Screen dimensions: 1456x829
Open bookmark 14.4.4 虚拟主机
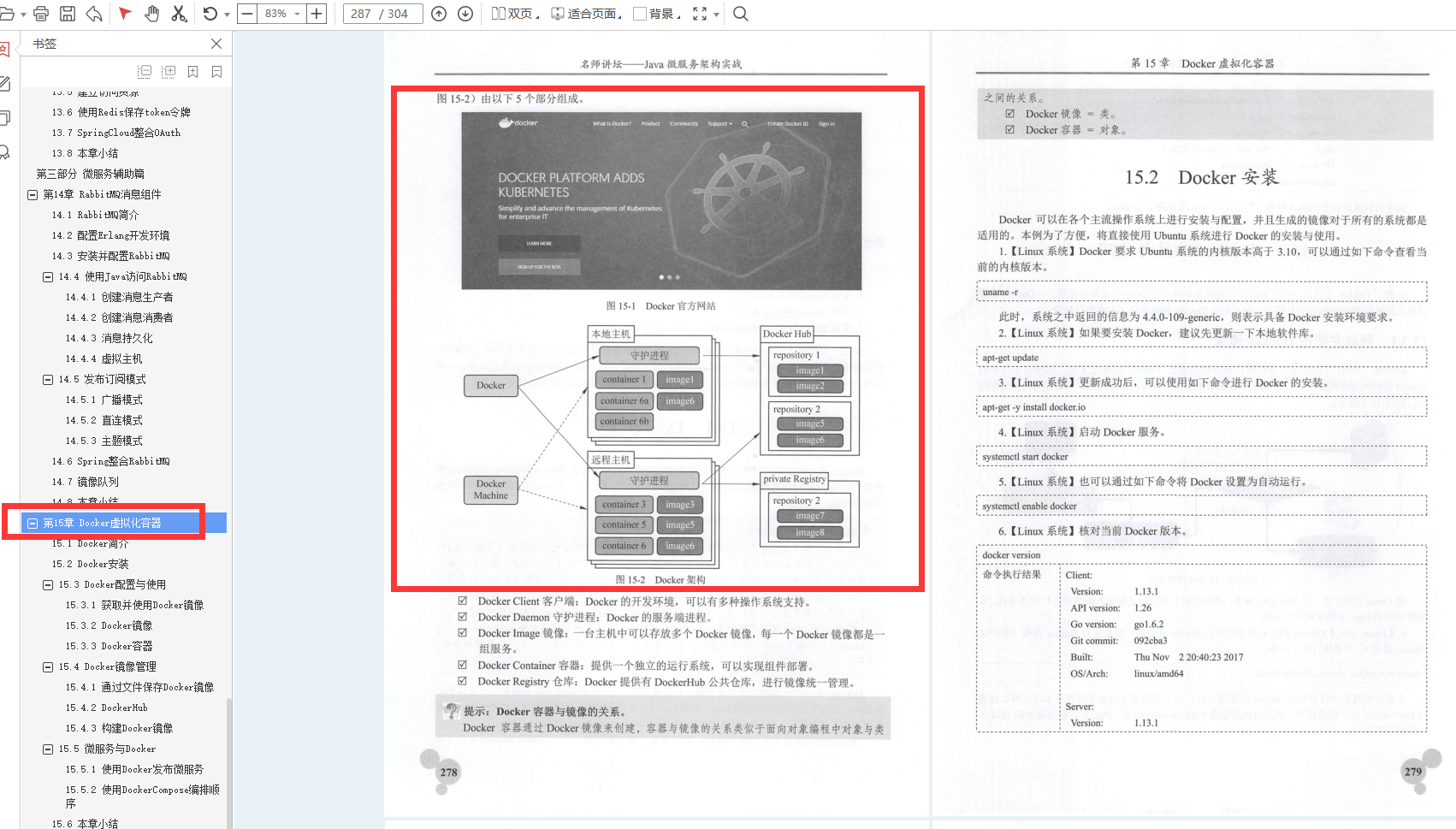104,358
